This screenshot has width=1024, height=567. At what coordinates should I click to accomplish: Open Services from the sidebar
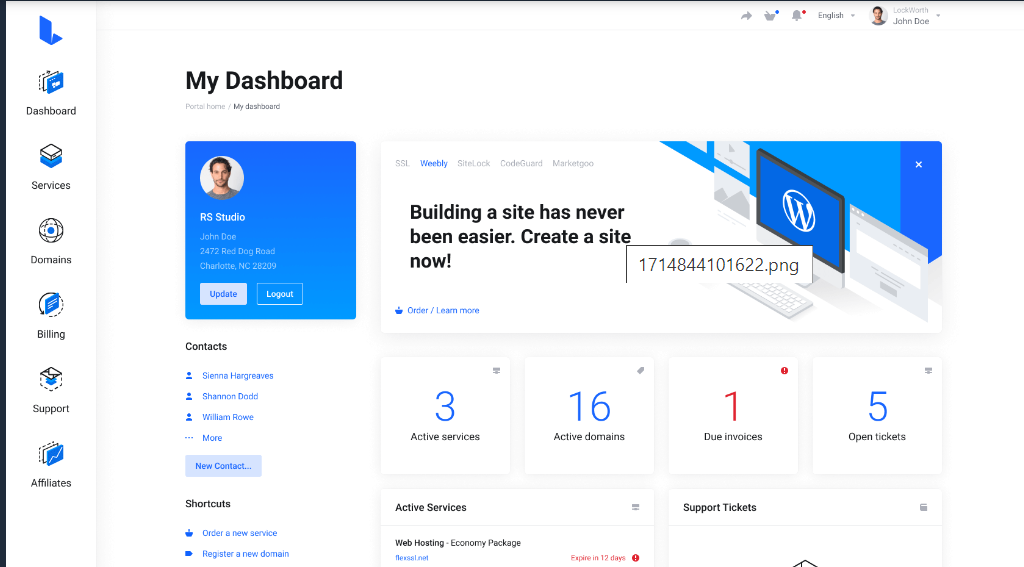pos(51,157)
